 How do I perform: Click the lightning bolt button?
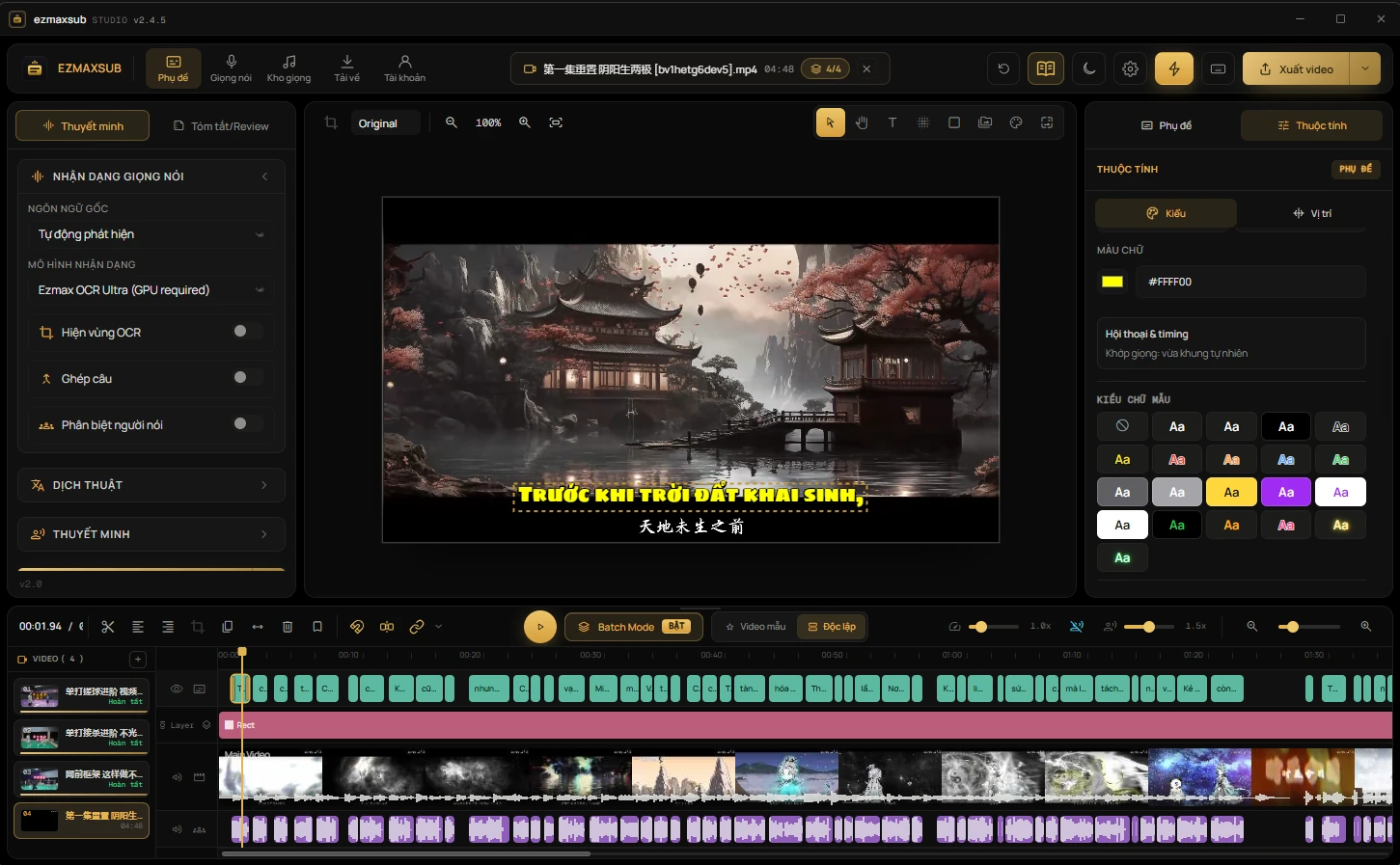(1174, 68)
